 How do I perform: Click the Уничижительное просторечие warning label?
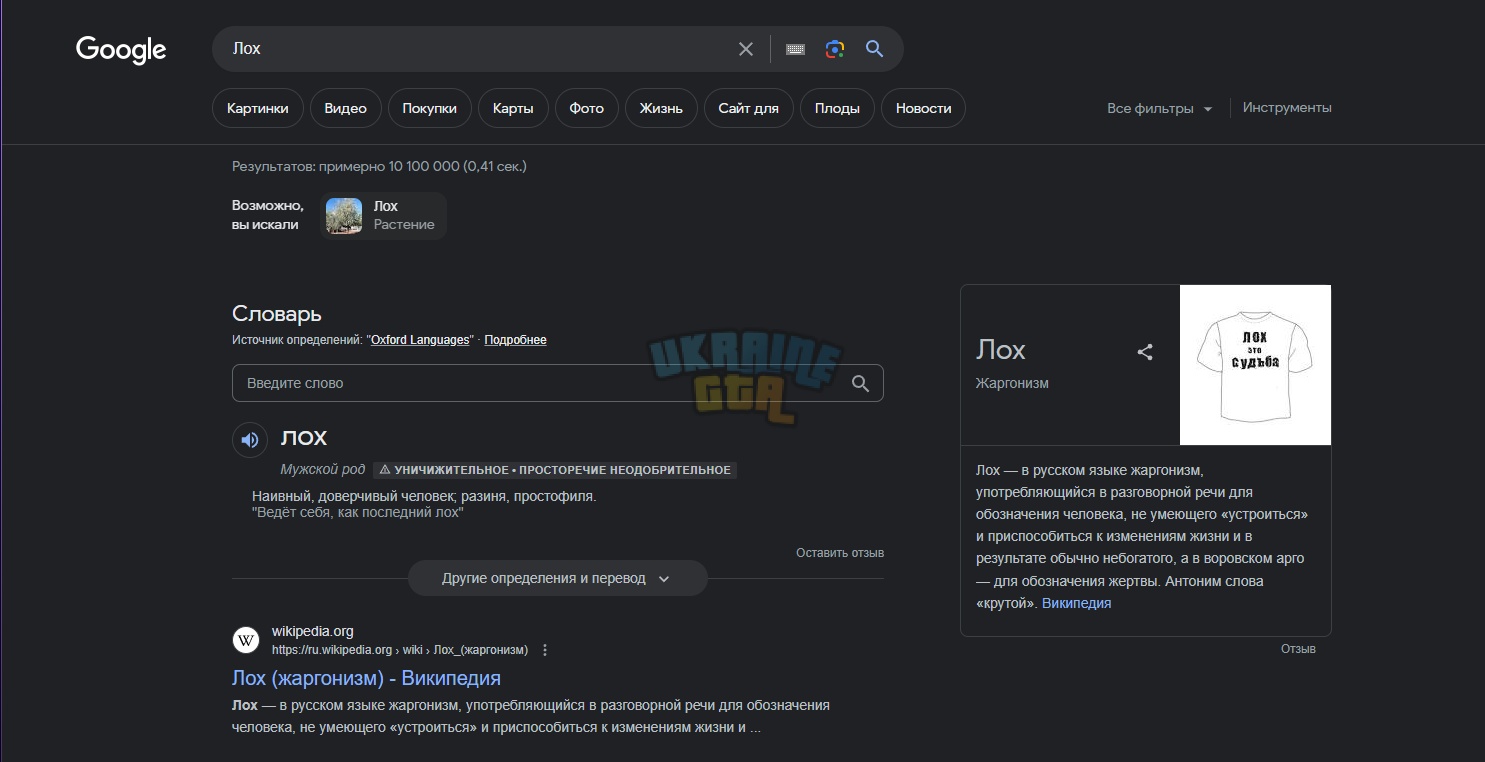coord(555,470)
